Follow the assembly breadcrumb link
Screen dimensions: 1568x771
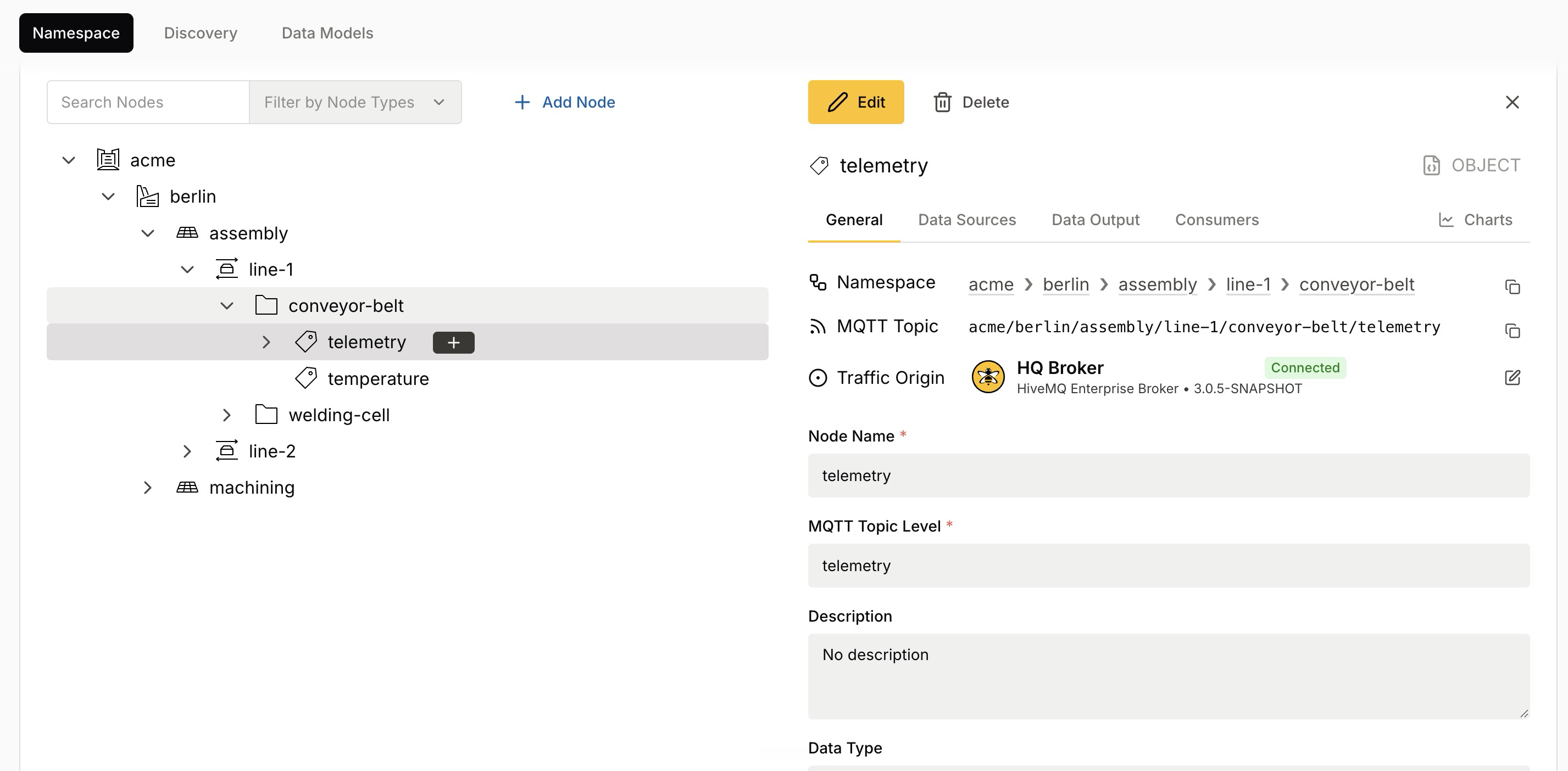[1157, 284]
